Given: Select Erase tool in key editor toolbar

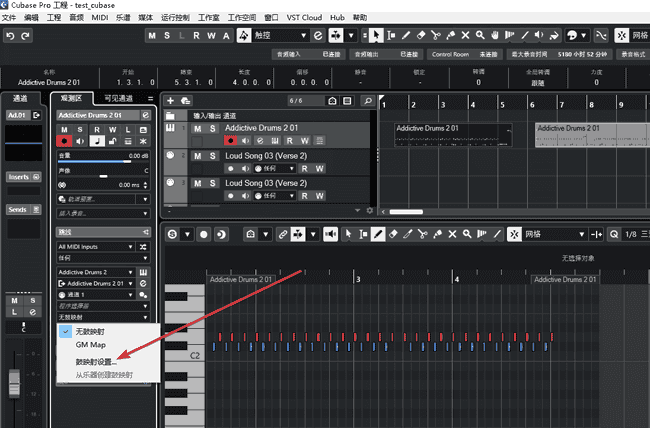Looking at the screenshot, I should tap(393, 234).
